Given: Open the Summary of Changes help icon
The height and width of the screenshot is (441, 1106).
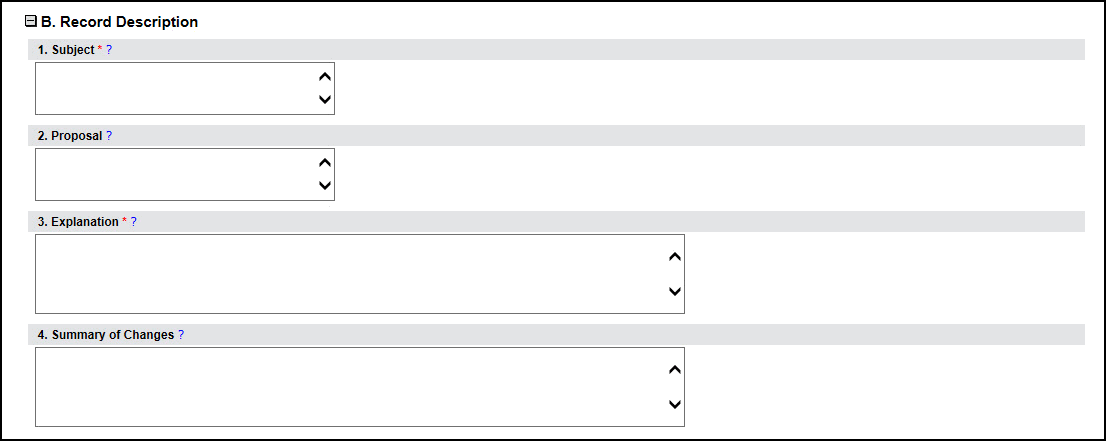Looking at the screenshot, I should (181, 335).
